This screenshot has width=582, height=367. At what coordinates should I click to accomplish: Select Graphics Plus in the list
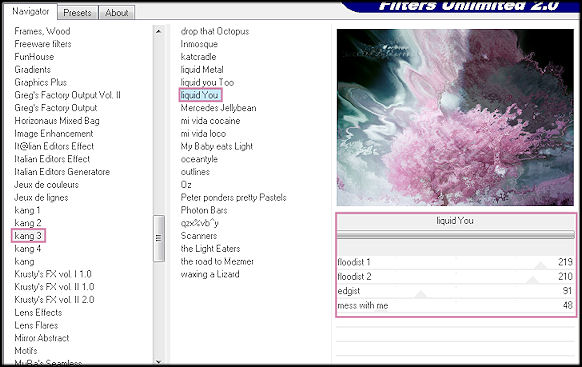tap(40, 82)
